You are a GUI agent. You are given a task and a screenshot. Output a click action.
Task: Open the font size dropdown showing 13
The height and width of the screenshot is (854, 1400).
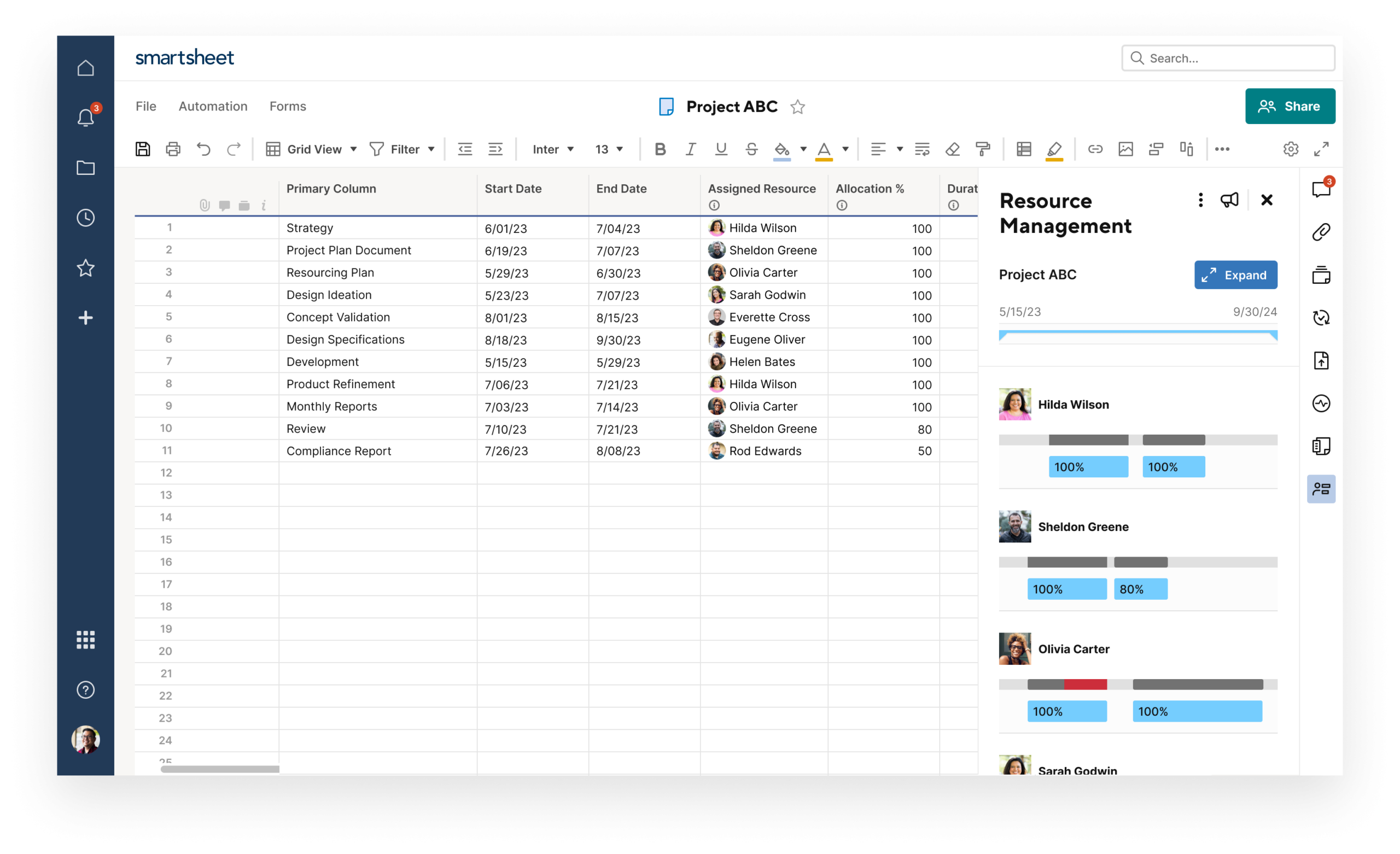click(x=607, y=149)
